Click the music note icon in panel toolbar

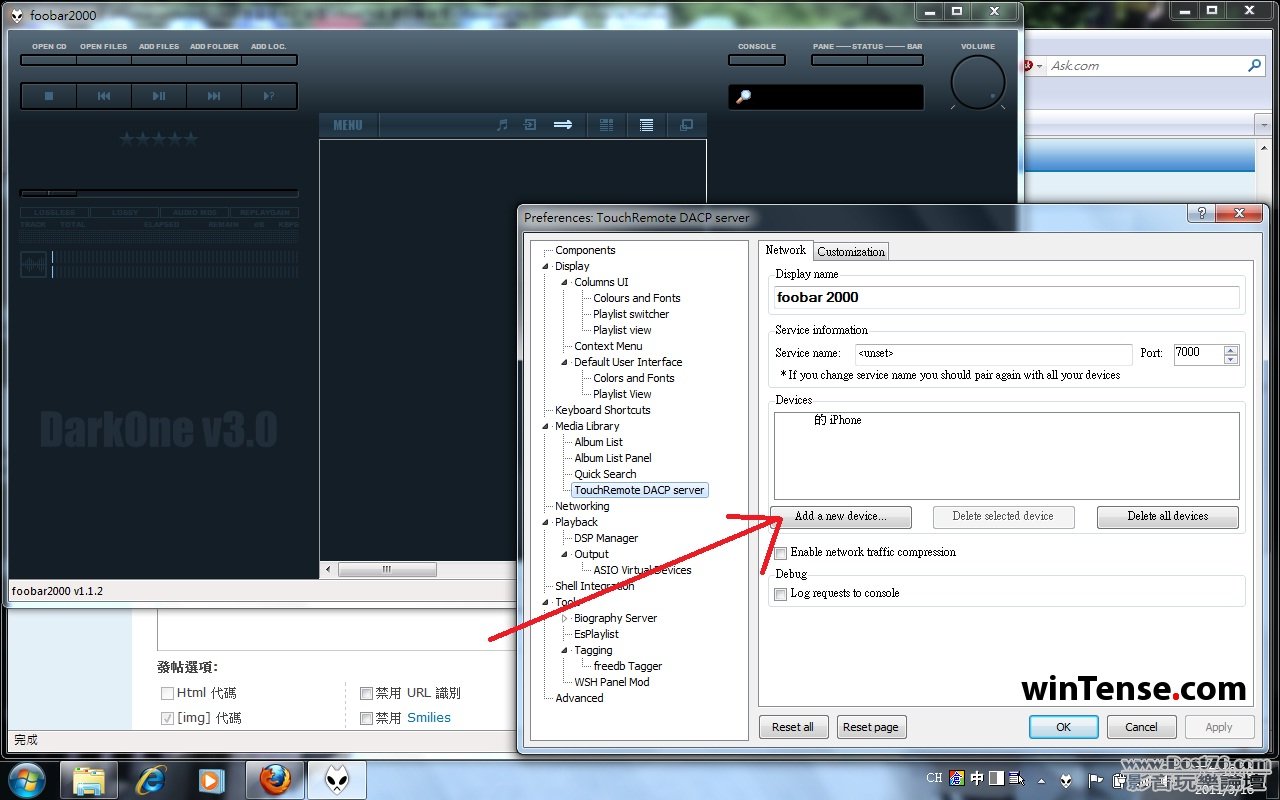[x=502, y=125]
